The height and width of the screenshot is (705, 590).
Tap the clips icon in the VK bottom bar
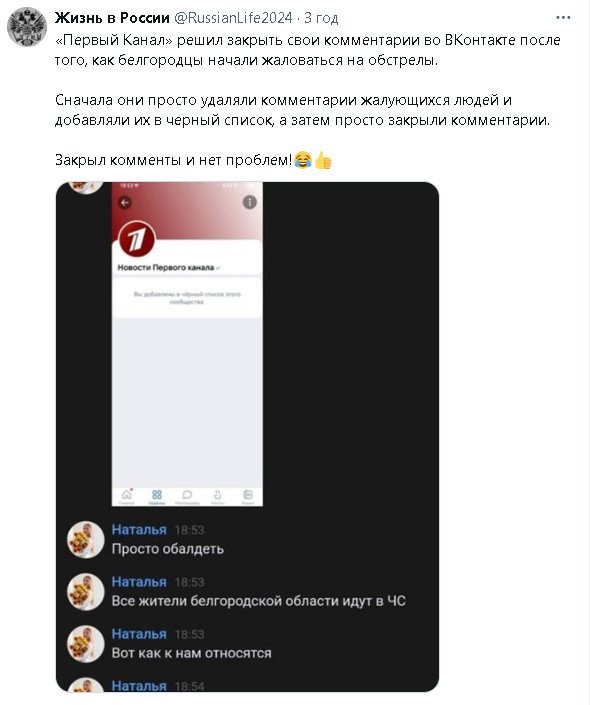[218, 496]
